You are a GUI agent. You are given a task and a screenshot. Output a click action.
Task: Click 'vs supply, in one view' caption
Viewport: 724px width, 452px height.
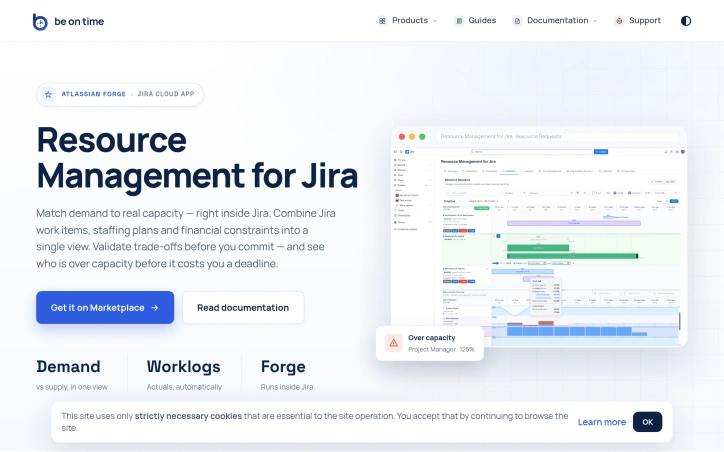click(x=72, y=387)
